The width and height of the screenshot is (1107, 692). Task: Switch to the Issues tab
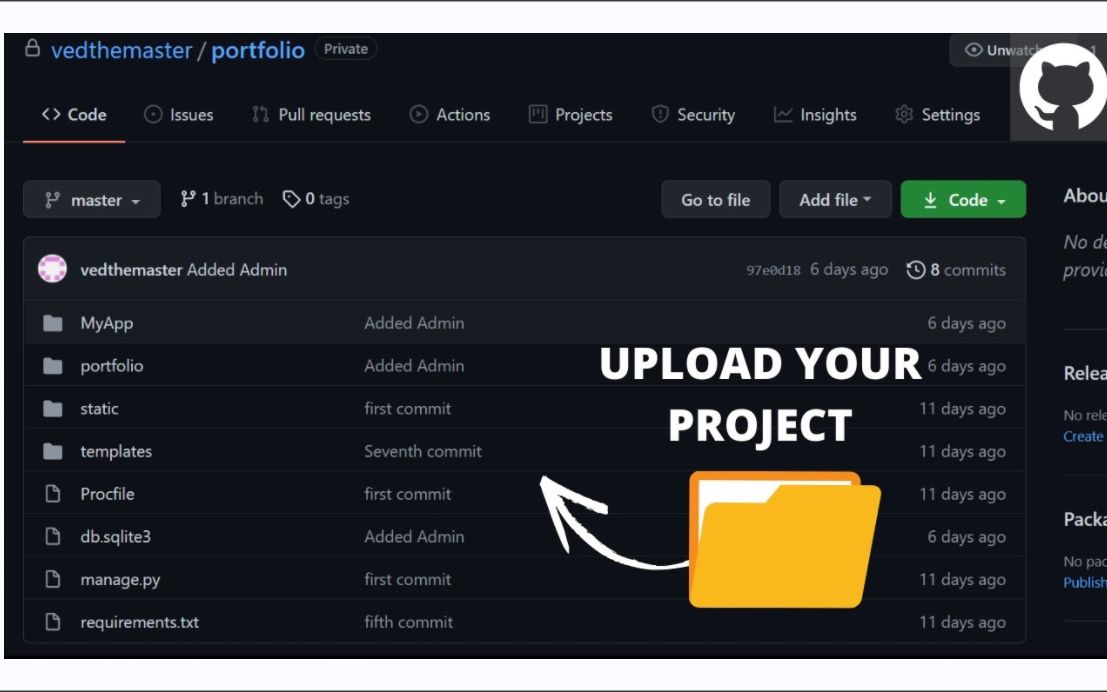pos(179,114)
